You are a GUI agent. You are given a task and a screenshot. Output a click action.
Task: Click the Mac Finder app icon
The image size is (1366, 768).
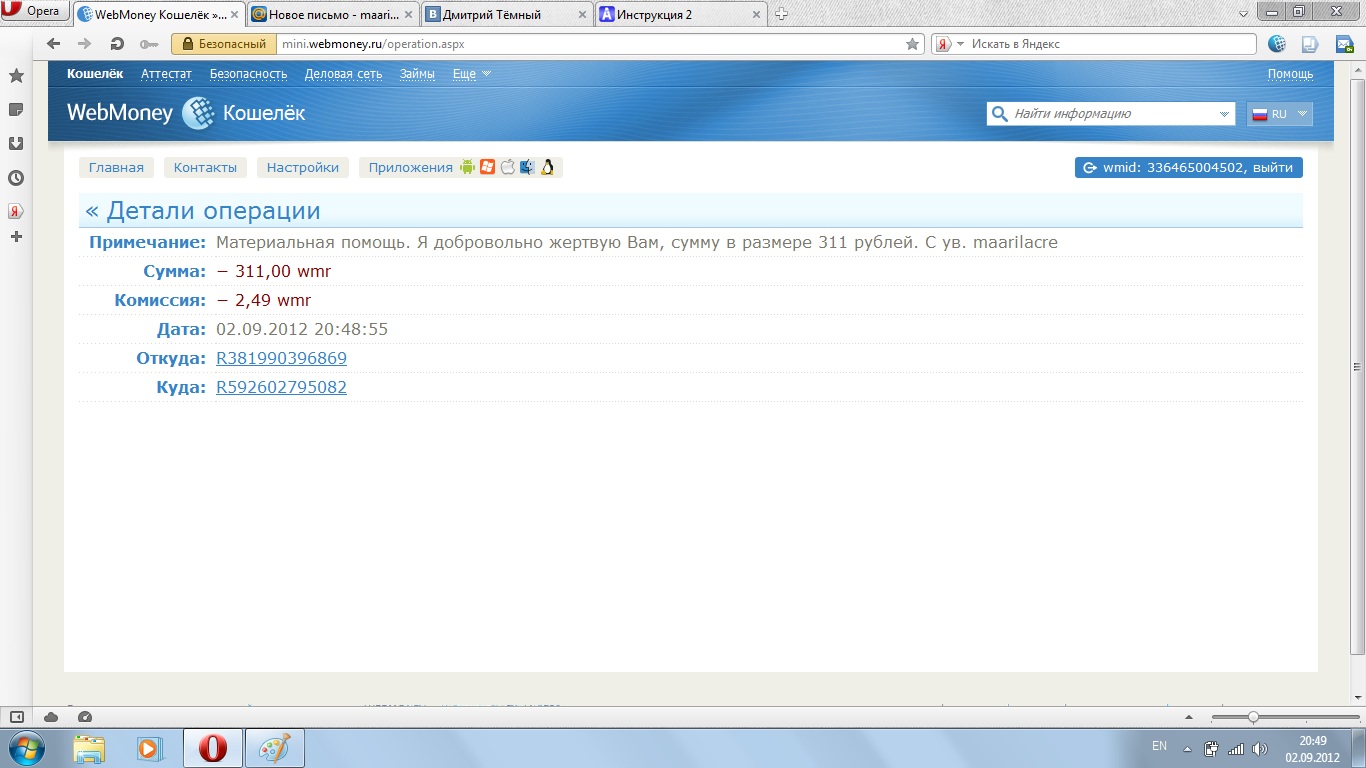pos(527,167)
